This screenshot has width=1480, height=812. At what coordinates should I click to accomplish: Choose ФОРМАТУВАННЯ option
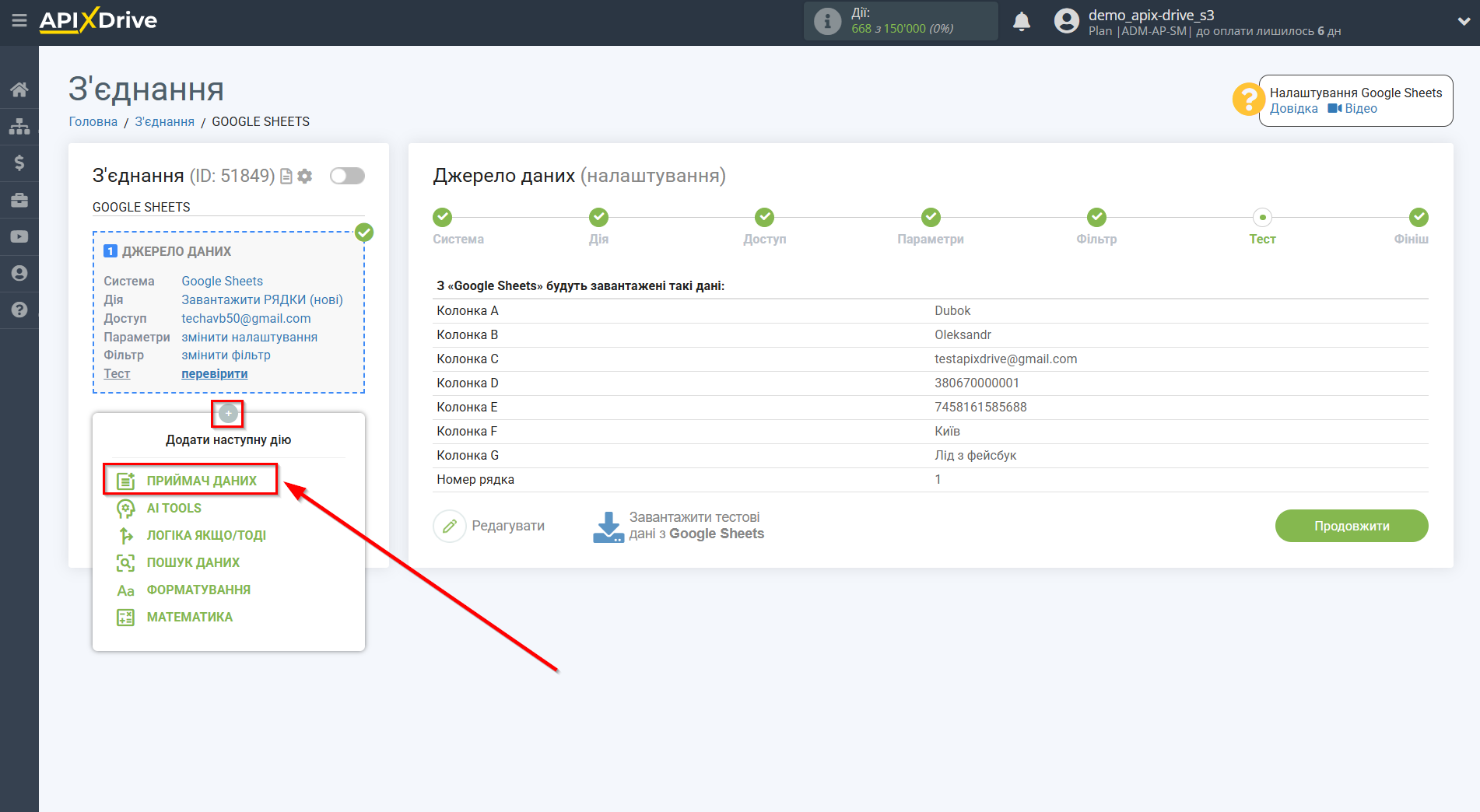click(198, 590)
